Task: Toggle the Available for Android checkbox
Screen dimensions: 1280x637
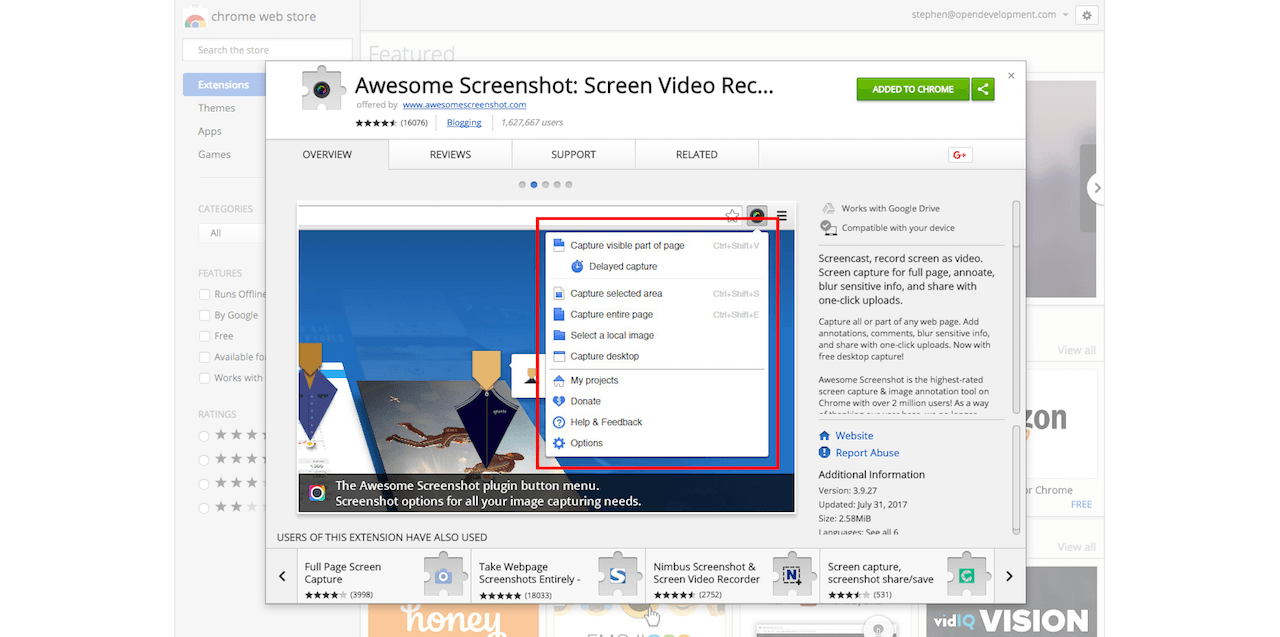Action: click(x=205, y=357)
